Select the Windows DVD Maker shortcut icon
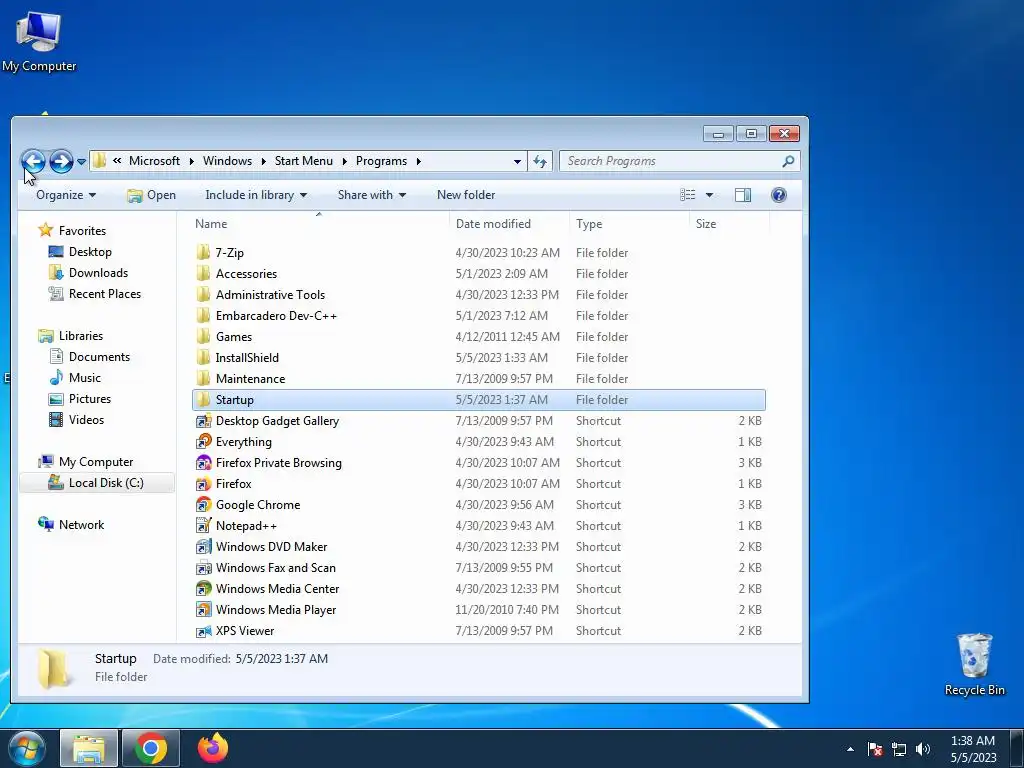1024x768 pixels. tap(204, 547)
